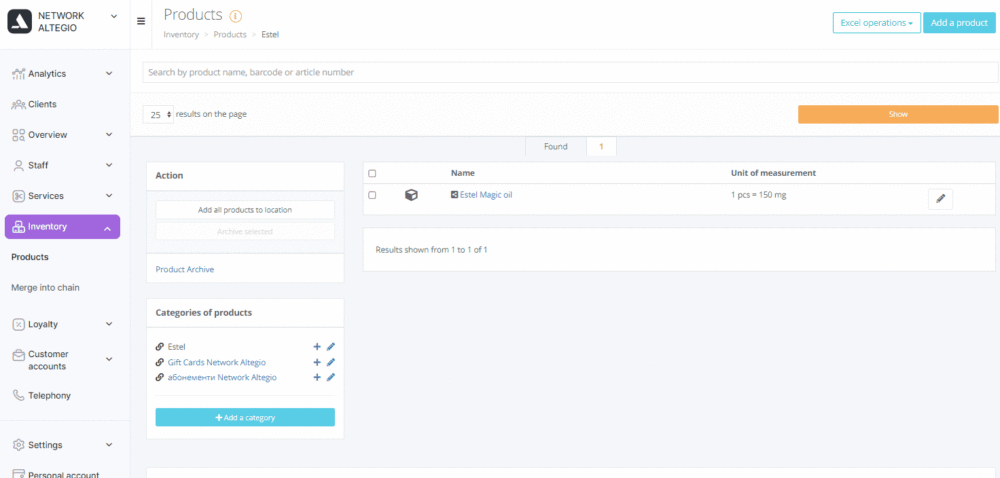Click the '1 pcs = 150 mg' cell
The image size is (1000, 478).
[758, 195]
